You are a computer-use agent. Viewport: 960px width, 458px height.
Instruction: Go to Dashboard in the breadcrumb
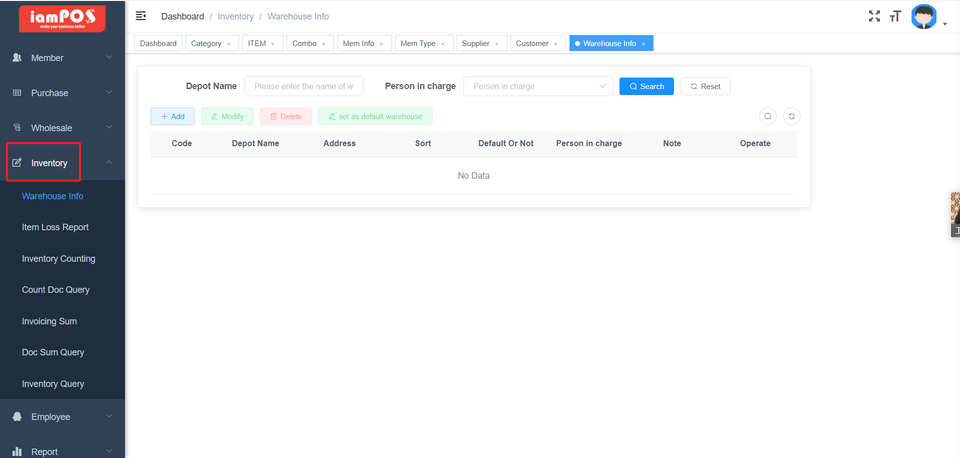pos(182,17)
